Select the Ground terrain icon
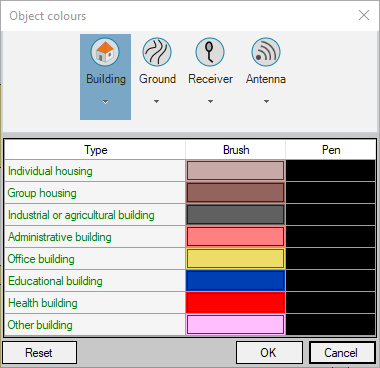Image resolution: width=380 pixels, height=368 pixels. 157,52
